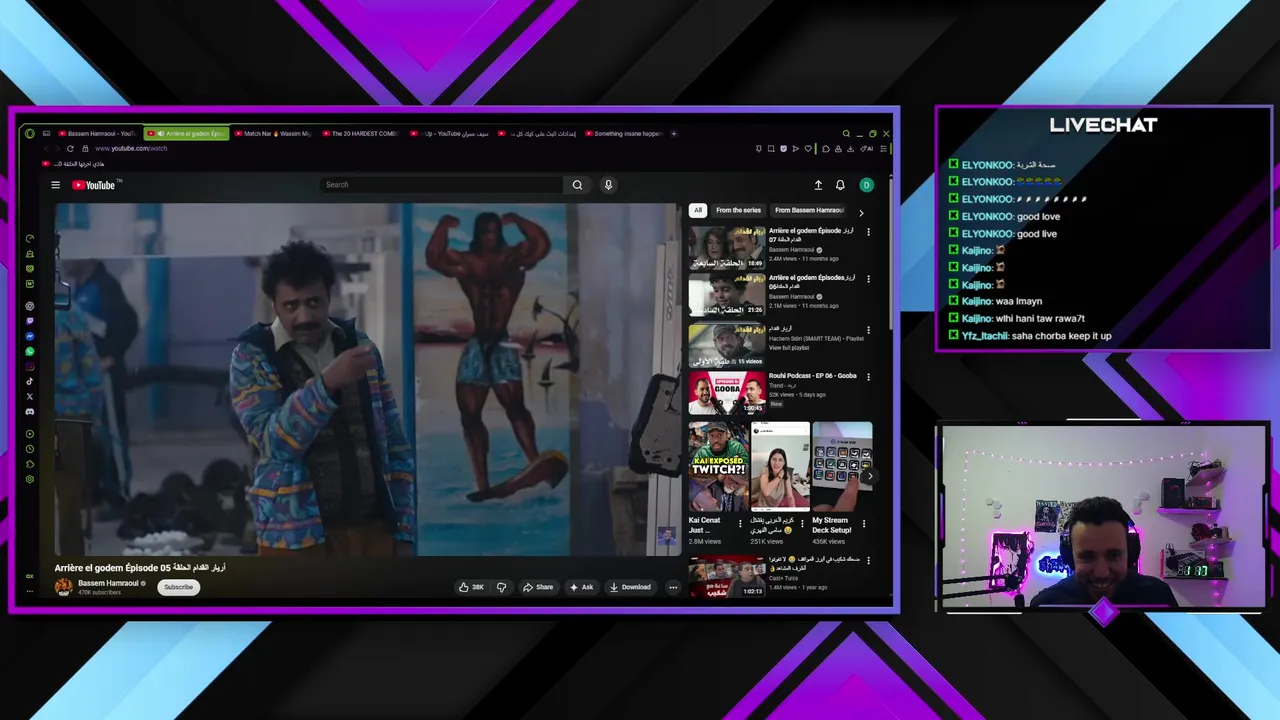Open the browser easy setup menu icon
1280x720 pixels.
tap(883, 148)
